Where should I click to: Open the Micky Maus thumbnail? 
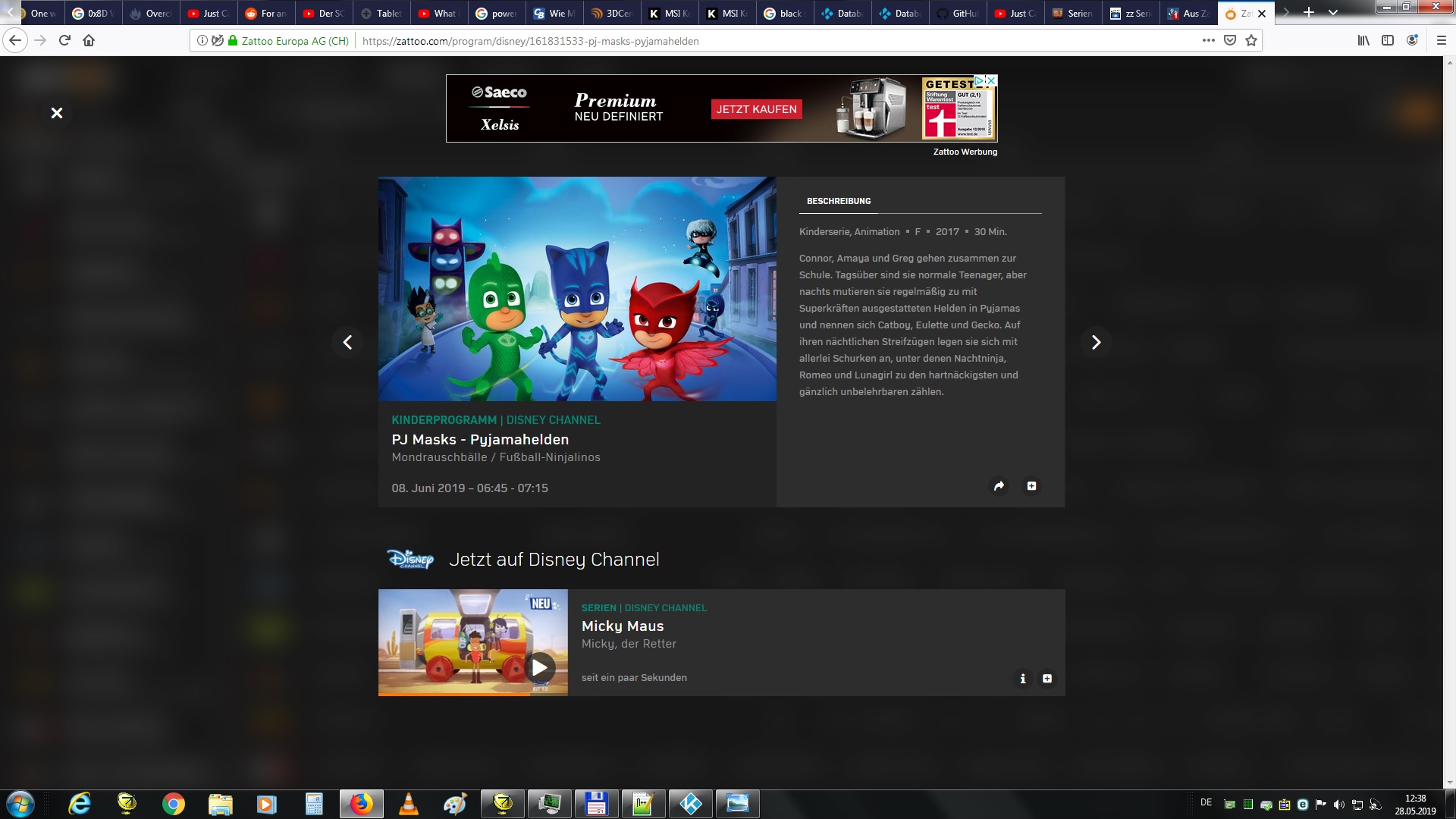click(472, 642)
